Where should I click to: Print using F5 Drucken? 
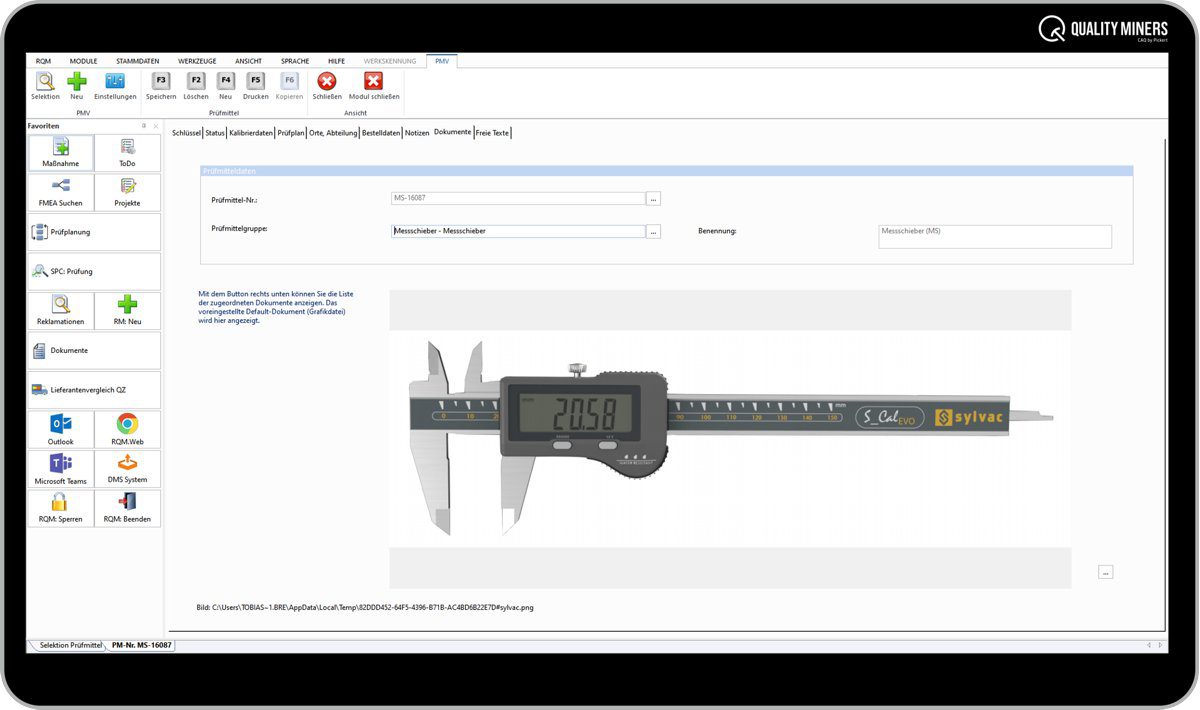(x=256, y=86)
